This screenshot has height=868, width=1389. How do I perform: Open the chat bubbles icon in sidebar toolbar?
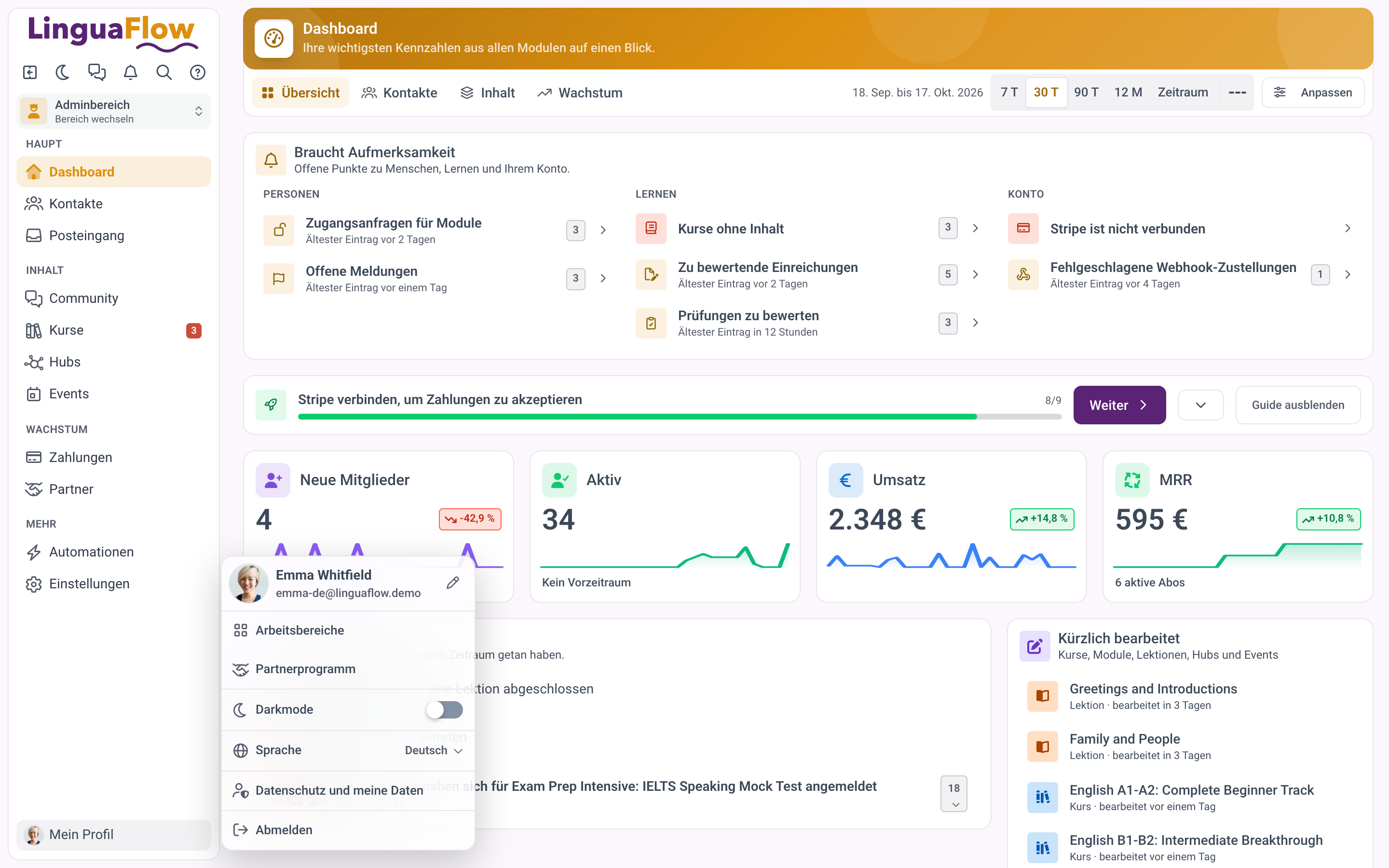(x=96, y=72)
